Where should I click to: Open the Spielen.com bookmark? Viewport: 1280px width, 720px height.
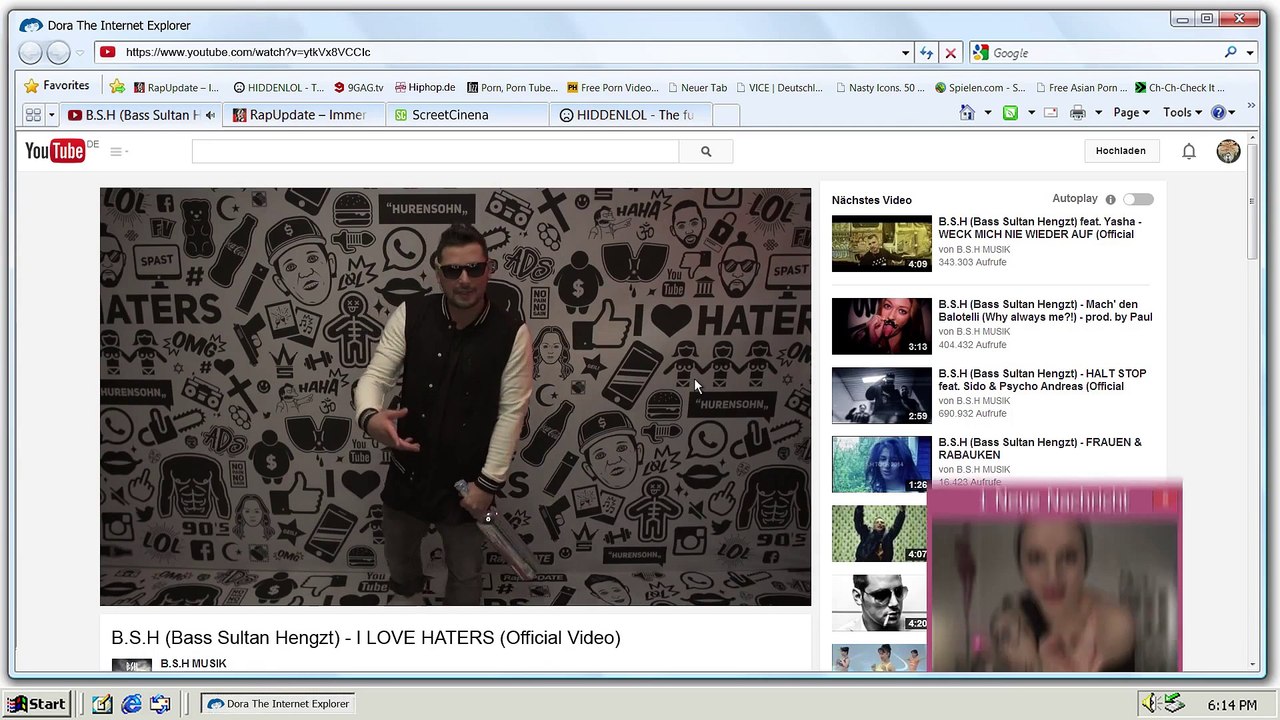point(980,87)
